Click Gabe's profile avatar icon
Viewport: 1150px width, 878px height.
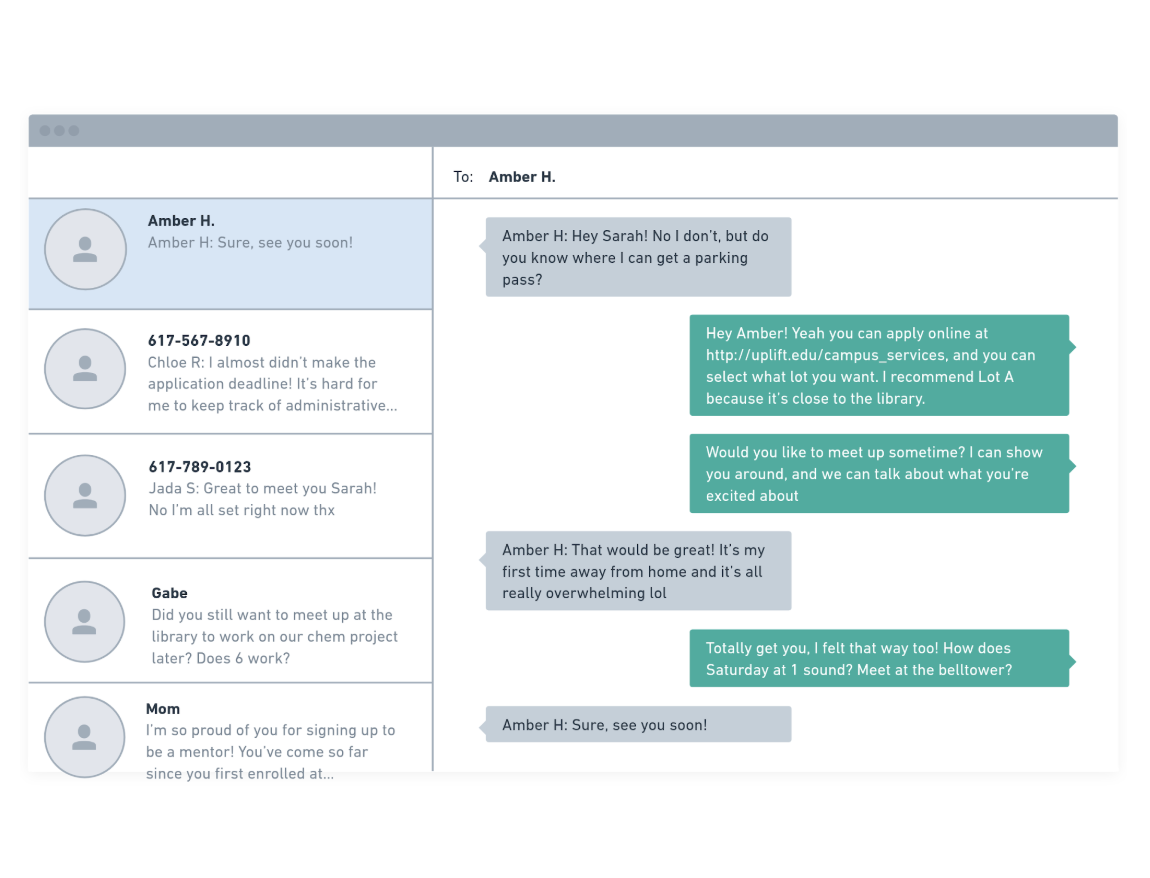pos(85,621)
